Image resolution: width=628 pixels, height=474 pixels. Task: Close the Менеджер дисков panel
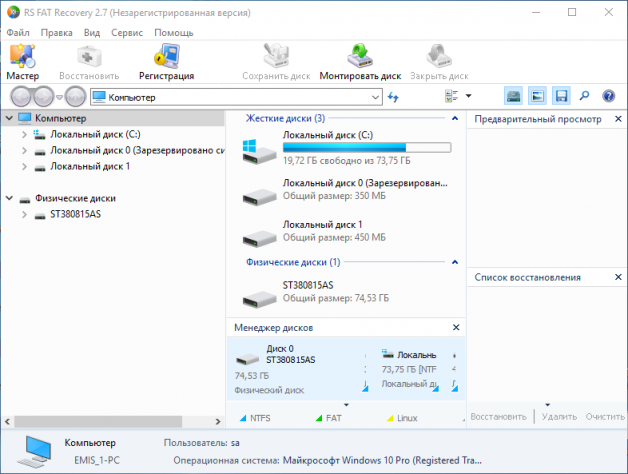tap(456, 327)
